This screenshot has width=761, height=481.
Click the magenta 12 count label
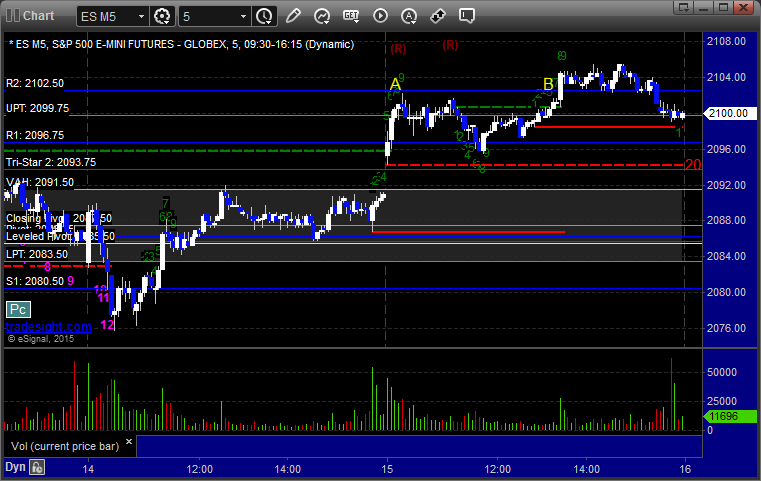point(107,325)
